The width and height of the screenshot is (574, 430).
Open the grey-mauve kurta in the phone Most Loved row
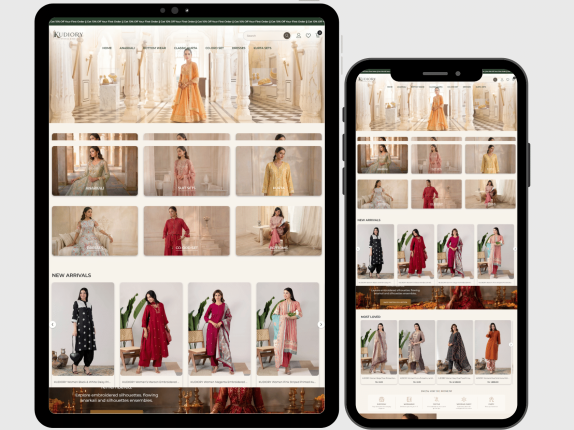coord(417,351)
